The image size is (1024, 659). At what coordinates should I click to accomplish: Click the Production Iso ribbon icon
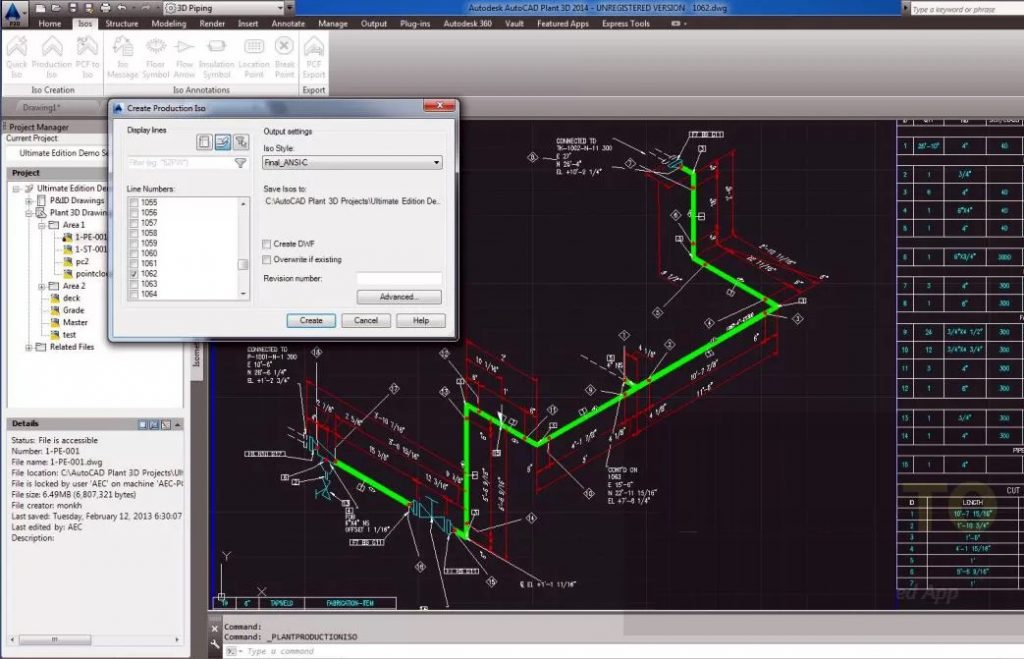coord(52,57)
